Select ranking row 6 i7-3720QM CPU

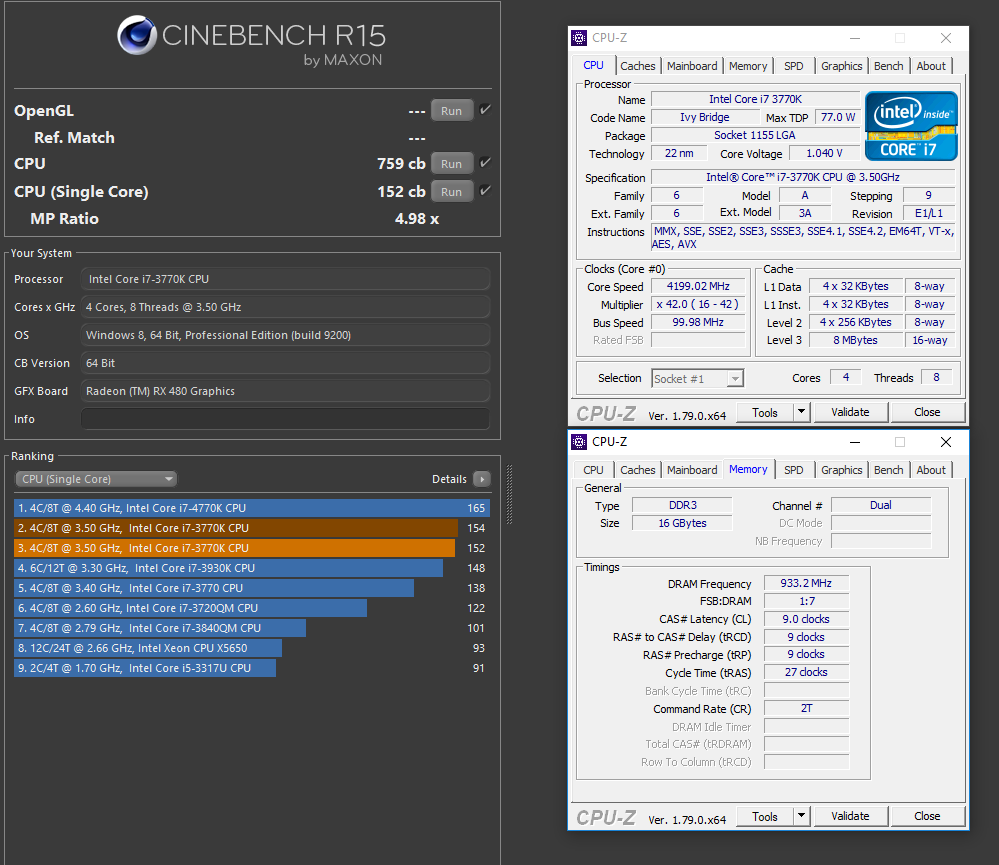[x=252, y=608]
